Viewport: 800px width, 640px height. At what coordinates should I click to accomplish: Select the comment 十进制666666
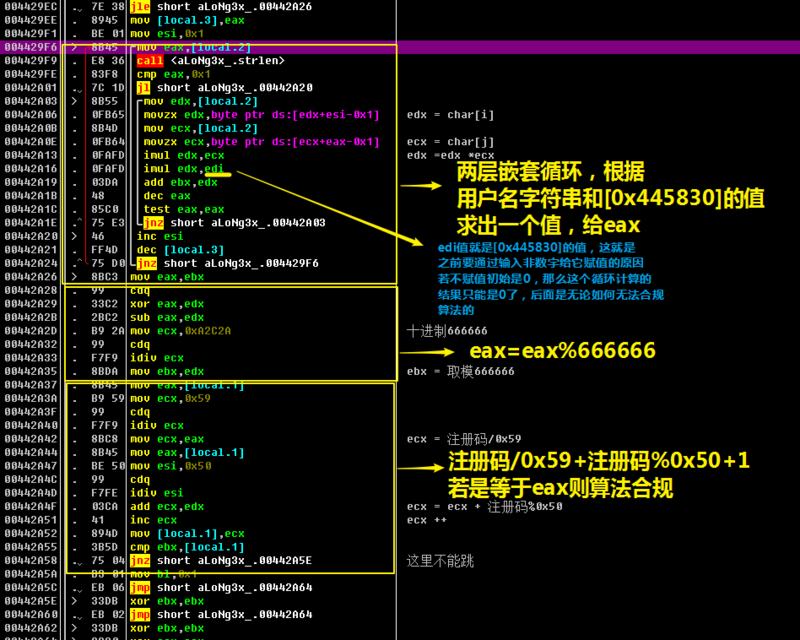(447, 331)
